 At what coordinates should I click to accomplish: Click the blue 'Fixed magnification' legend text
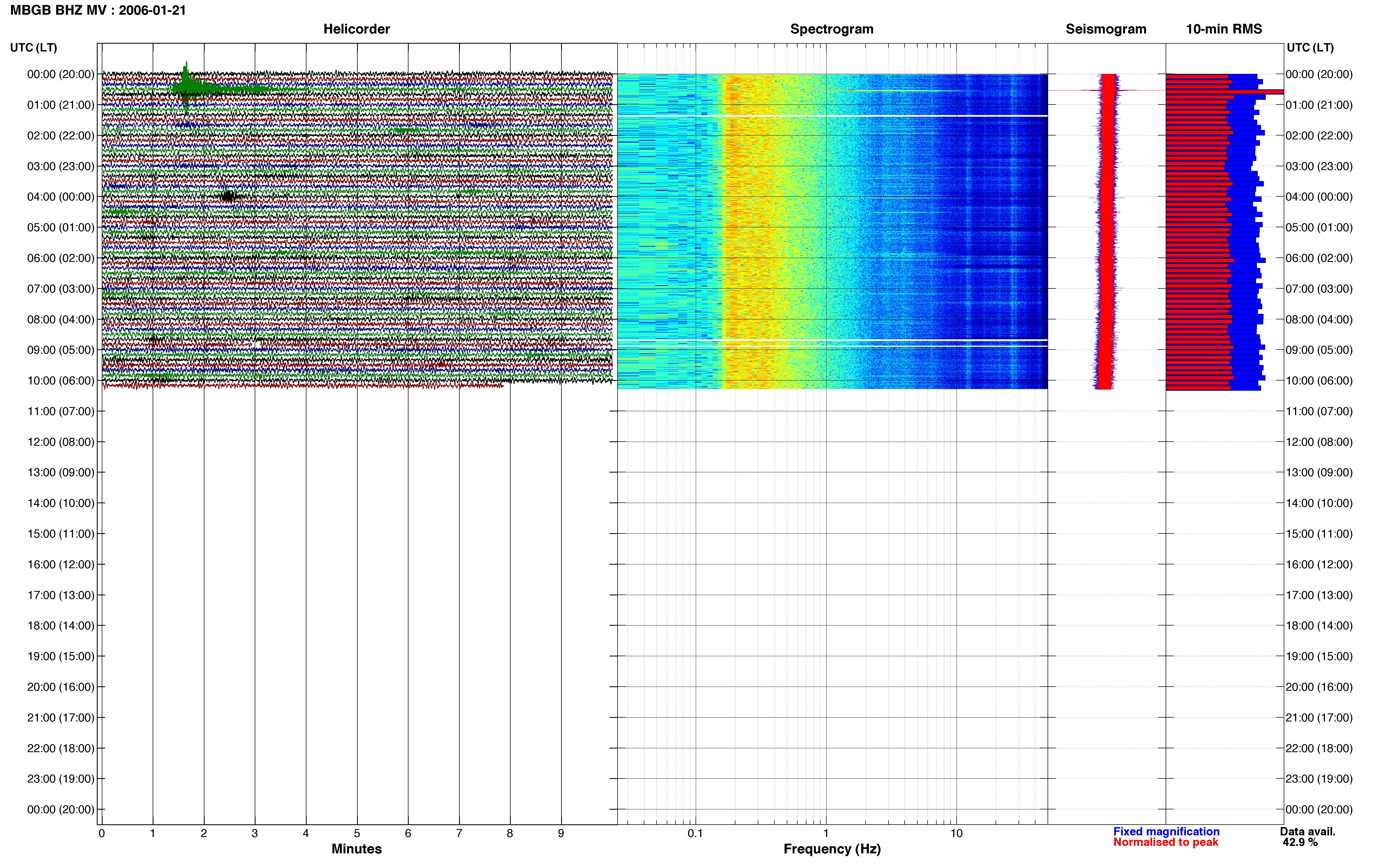coord(1166,831)
